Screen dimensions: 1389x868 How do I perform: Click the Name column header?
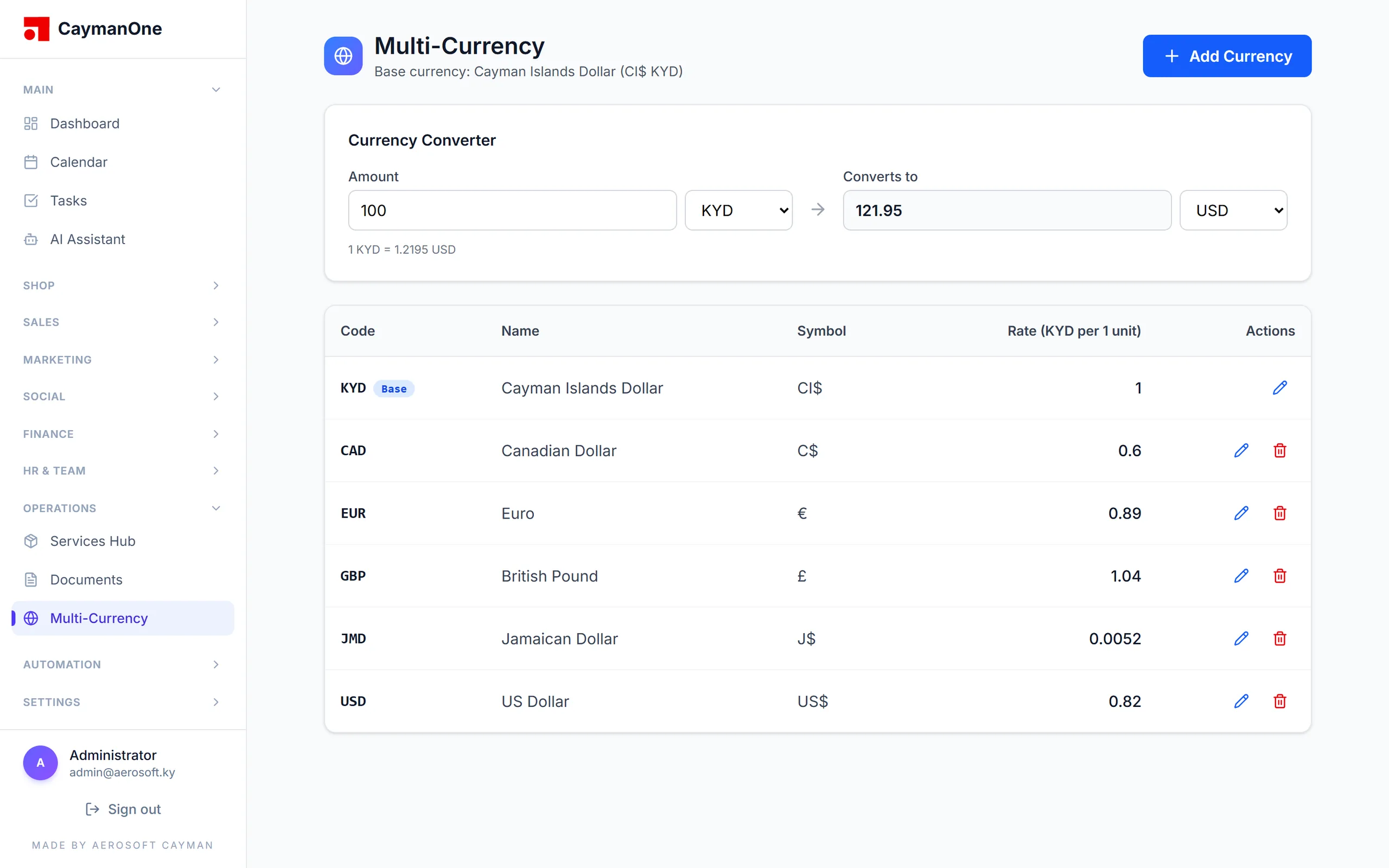click(520, 331)
